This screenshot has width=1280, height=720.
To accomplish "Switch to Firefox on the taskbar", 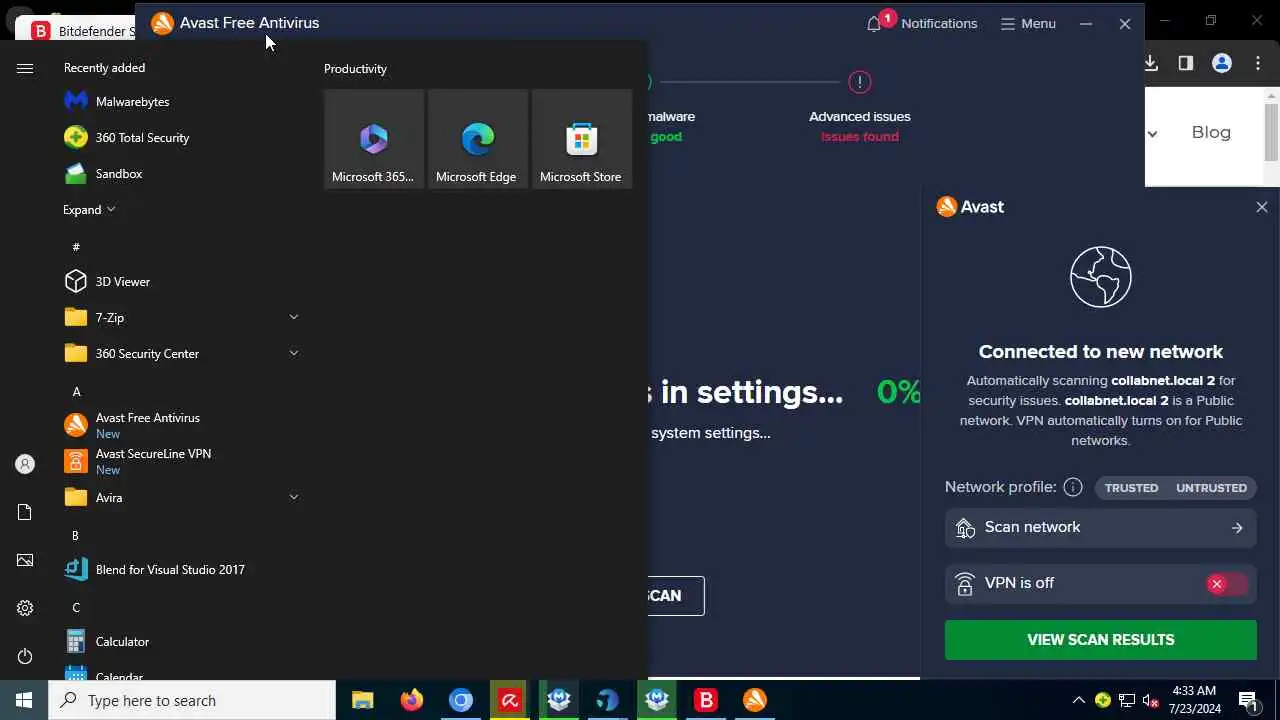I will pos(412,700).
